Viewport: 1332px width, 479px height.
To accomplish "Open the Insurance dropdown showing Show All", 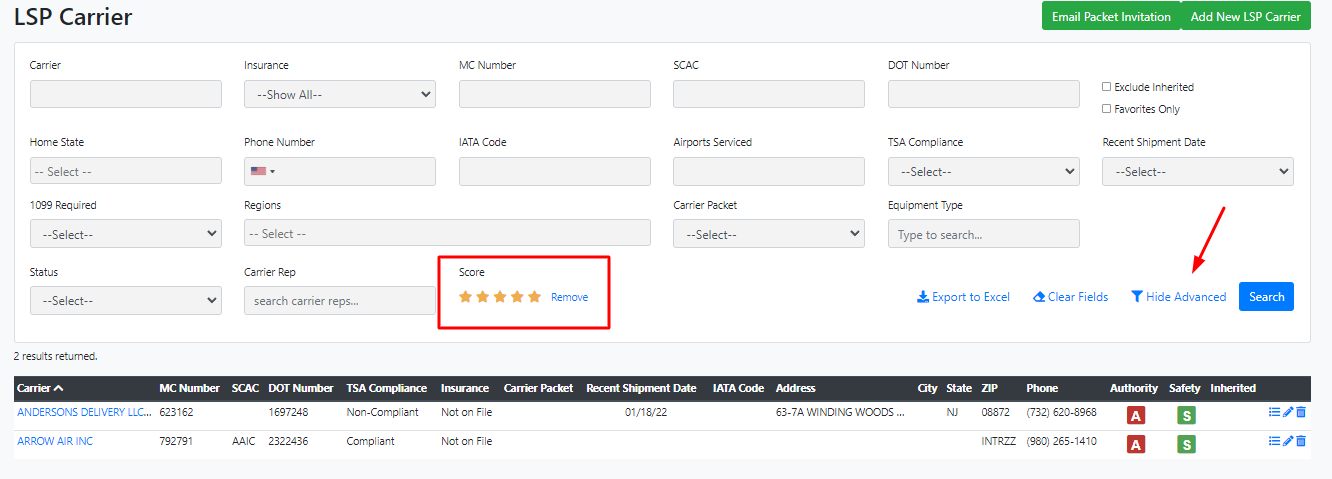I will (340, 94).
